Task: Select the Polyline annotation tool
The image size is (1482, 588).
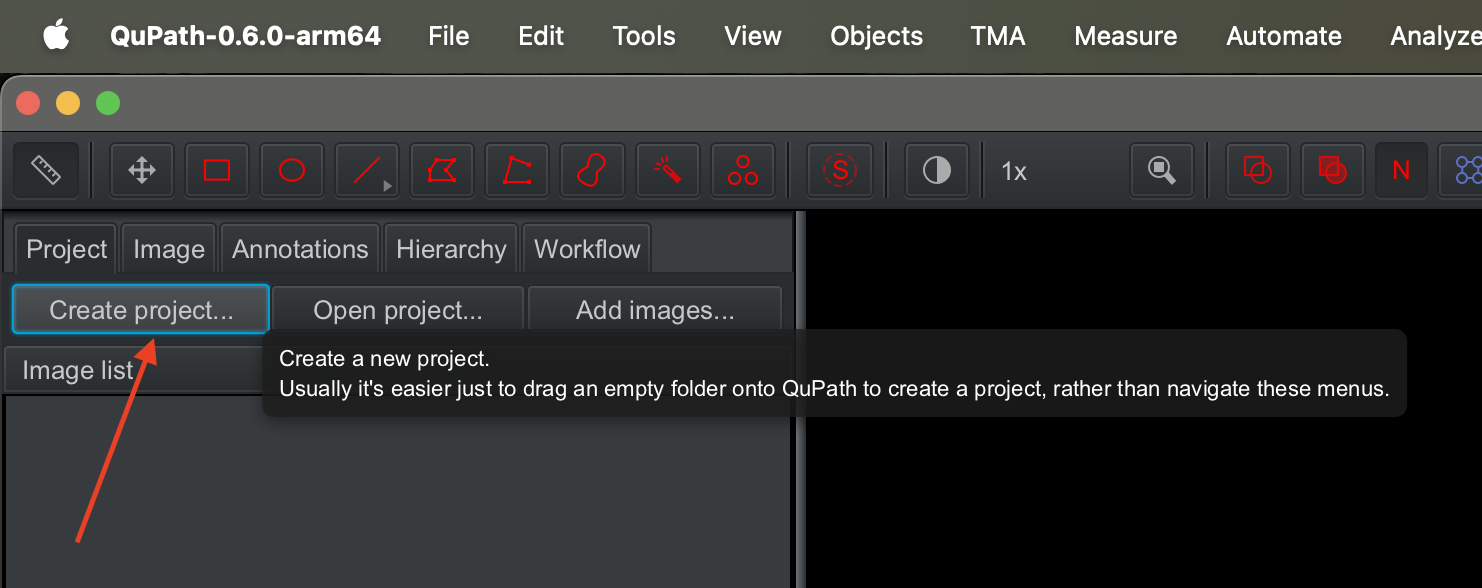Action: pyautogui.click(x=517, y=171)
